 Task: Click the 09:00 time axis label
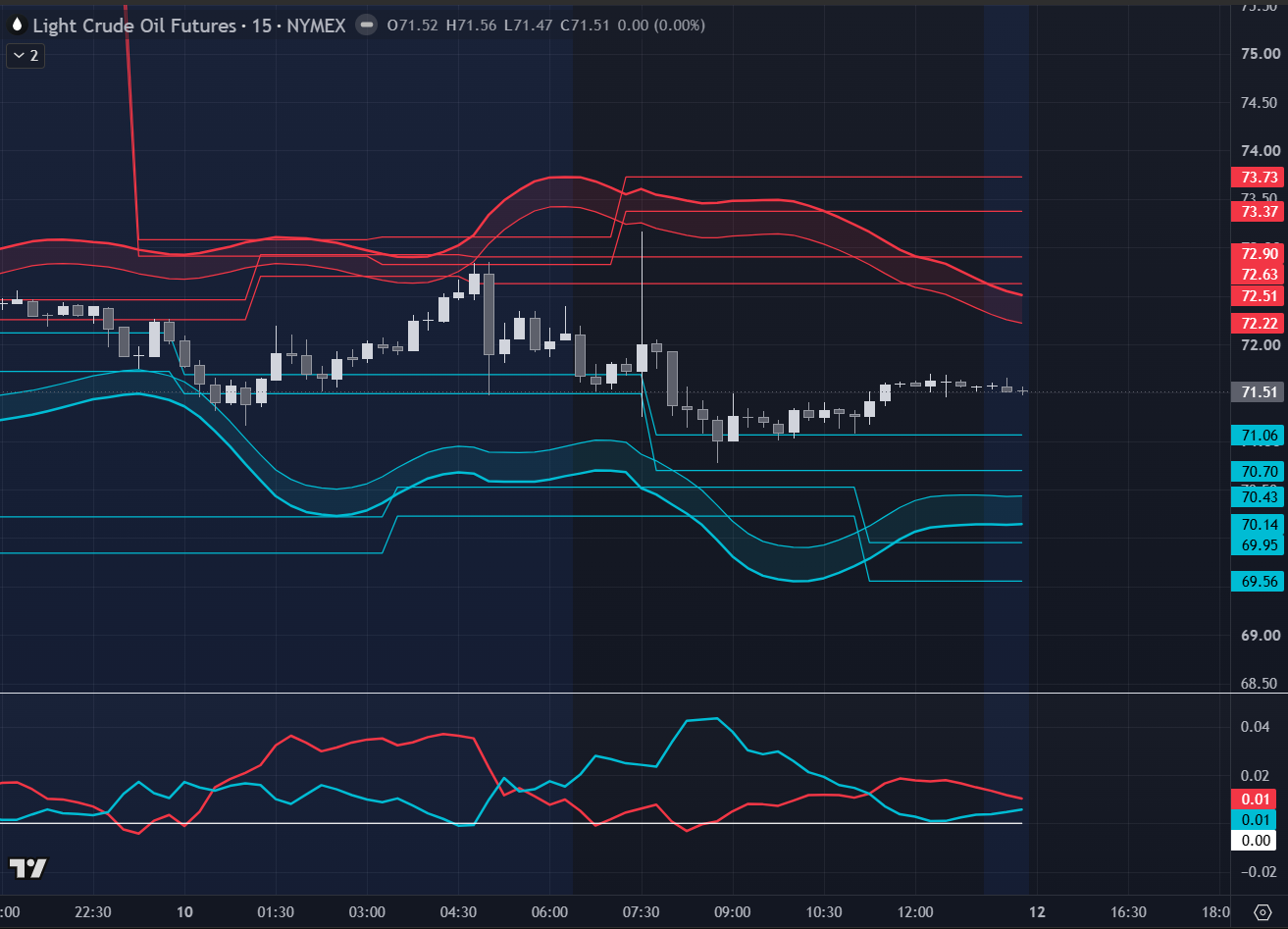click(x=733, y=911)
